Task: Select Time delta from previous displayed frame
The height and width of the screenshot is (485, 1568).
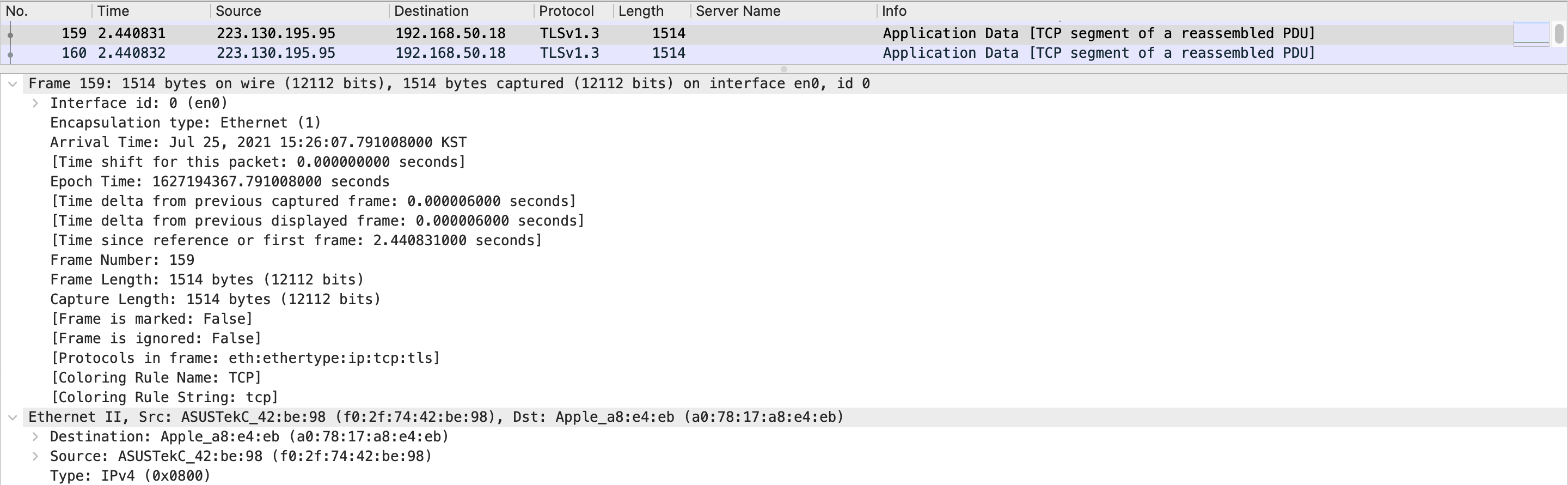Action: click(x=317, y=221)
